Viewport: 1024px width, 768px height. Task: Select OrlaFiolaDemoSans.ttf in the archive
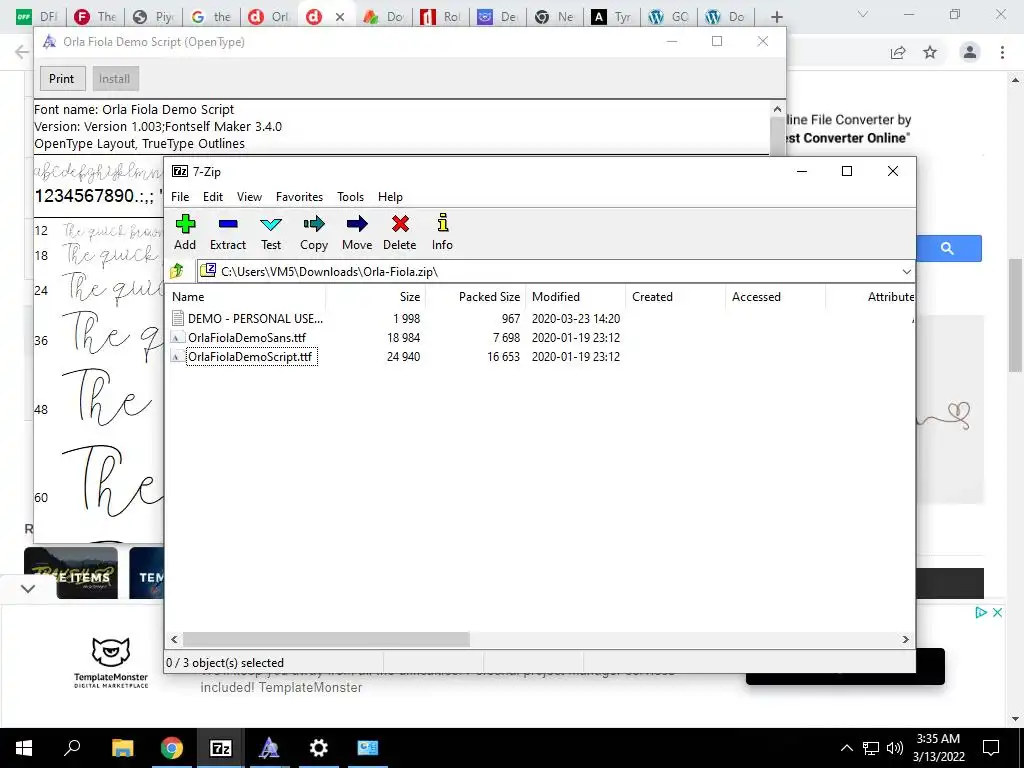coord(246,338)
